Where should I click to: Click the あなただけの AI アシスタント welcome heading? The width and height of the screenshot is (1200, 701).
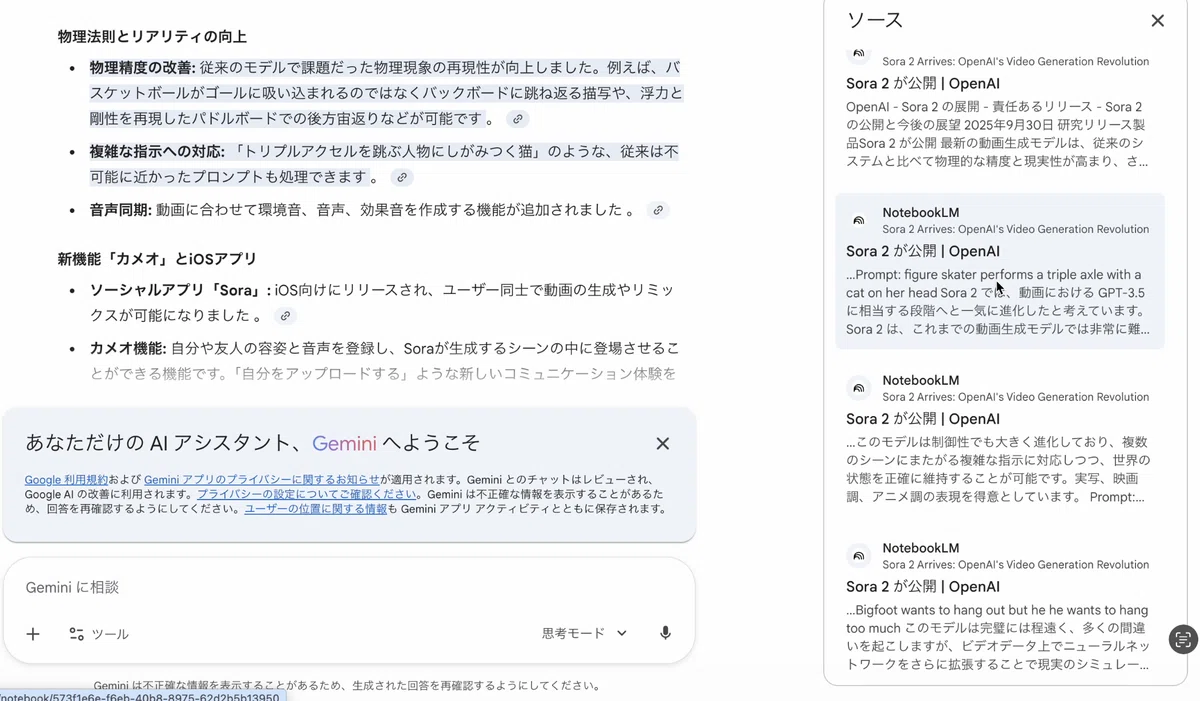tap(252, 443)
